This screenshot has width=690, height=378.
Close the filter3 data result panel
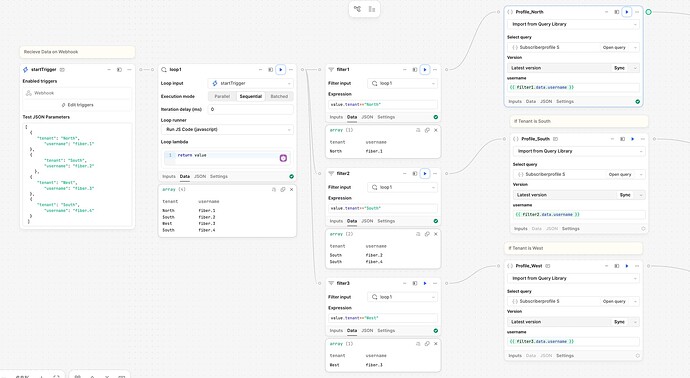tap(436, 344)
